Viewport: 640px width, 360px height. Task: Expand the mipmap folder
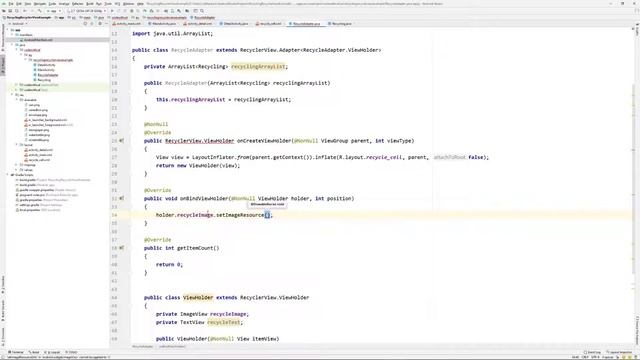click(x=17, y=165)
